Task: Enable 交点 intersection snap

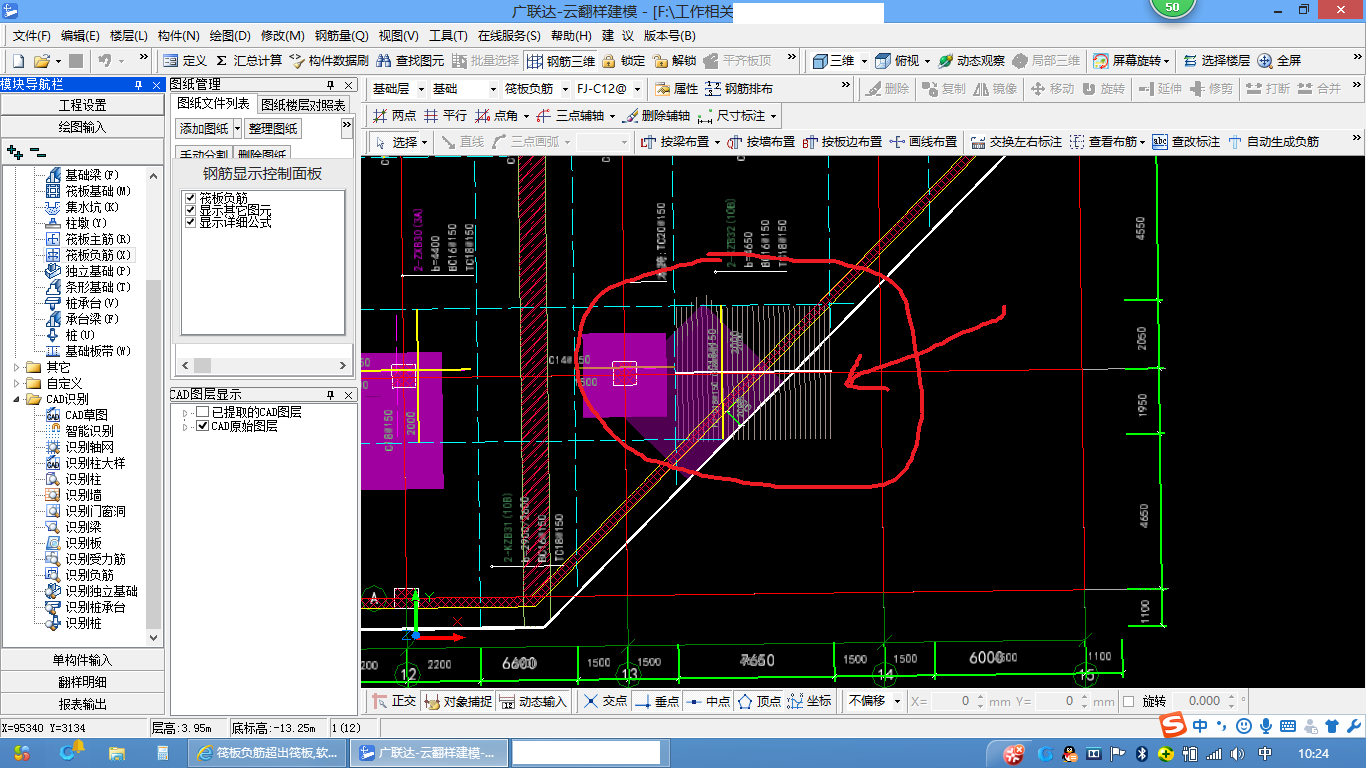Action: coord(606,701)
